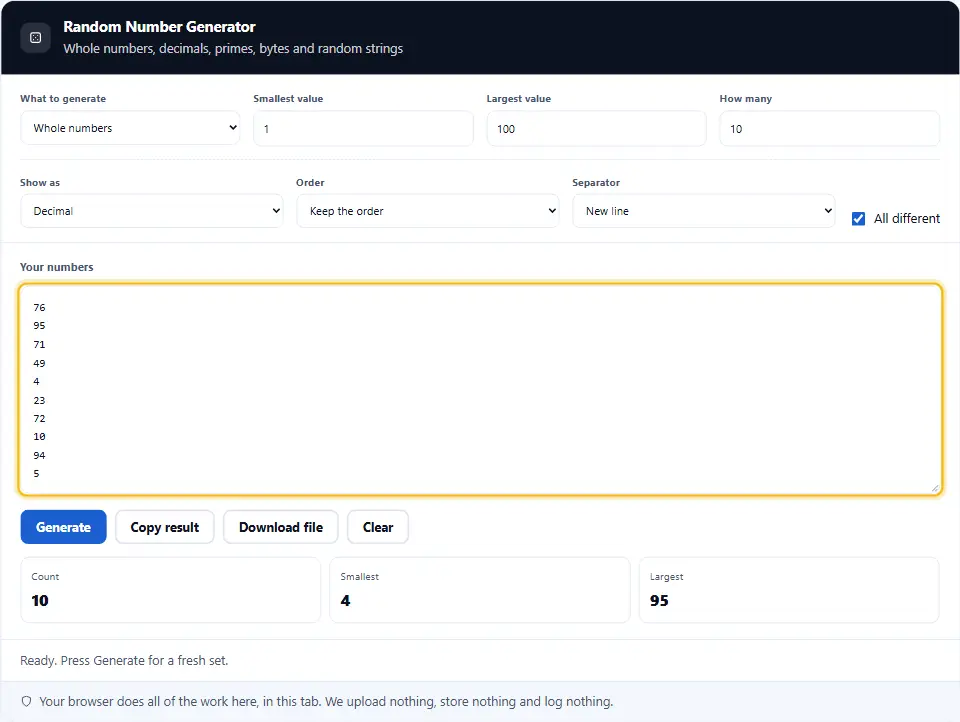Click the number 76 in results
Viewport: 960px width, 722px height.
point(39,307)
